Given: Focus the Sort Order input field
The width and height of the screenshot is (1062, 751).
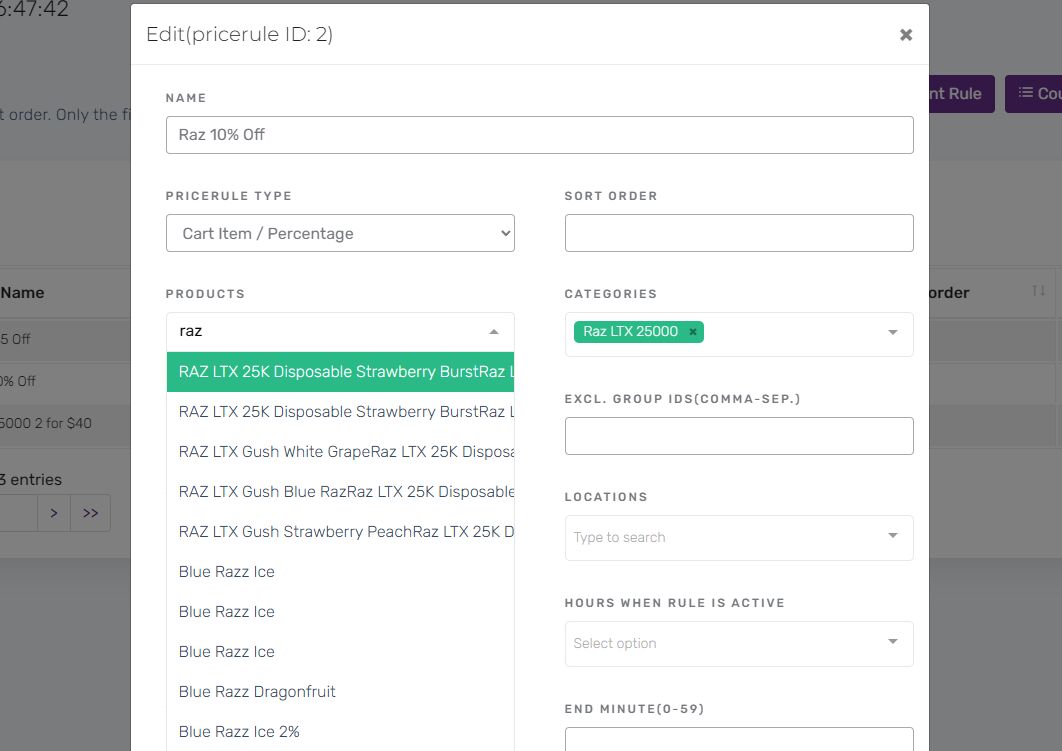Looking at the screenshot, I should [739, 233].
